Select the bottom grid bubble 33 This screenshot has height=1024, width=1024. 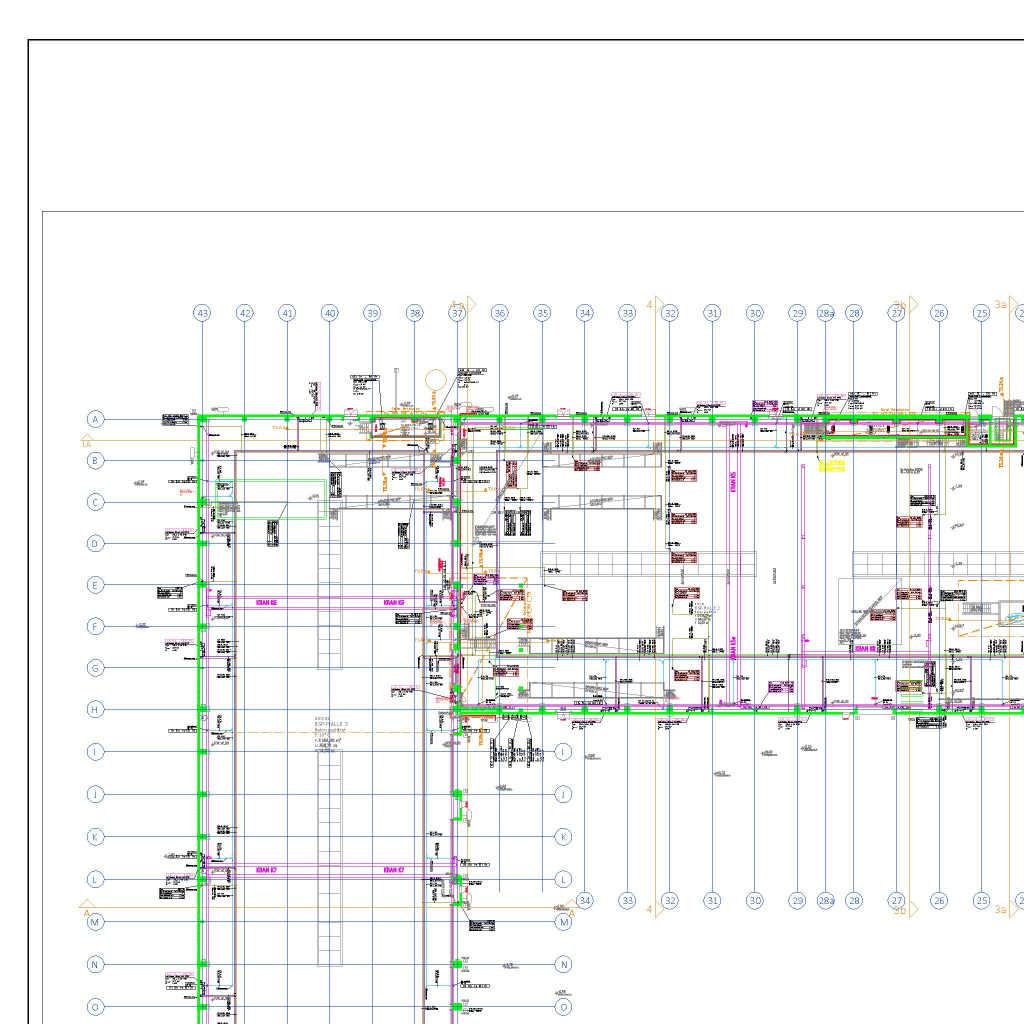[627, 901]
